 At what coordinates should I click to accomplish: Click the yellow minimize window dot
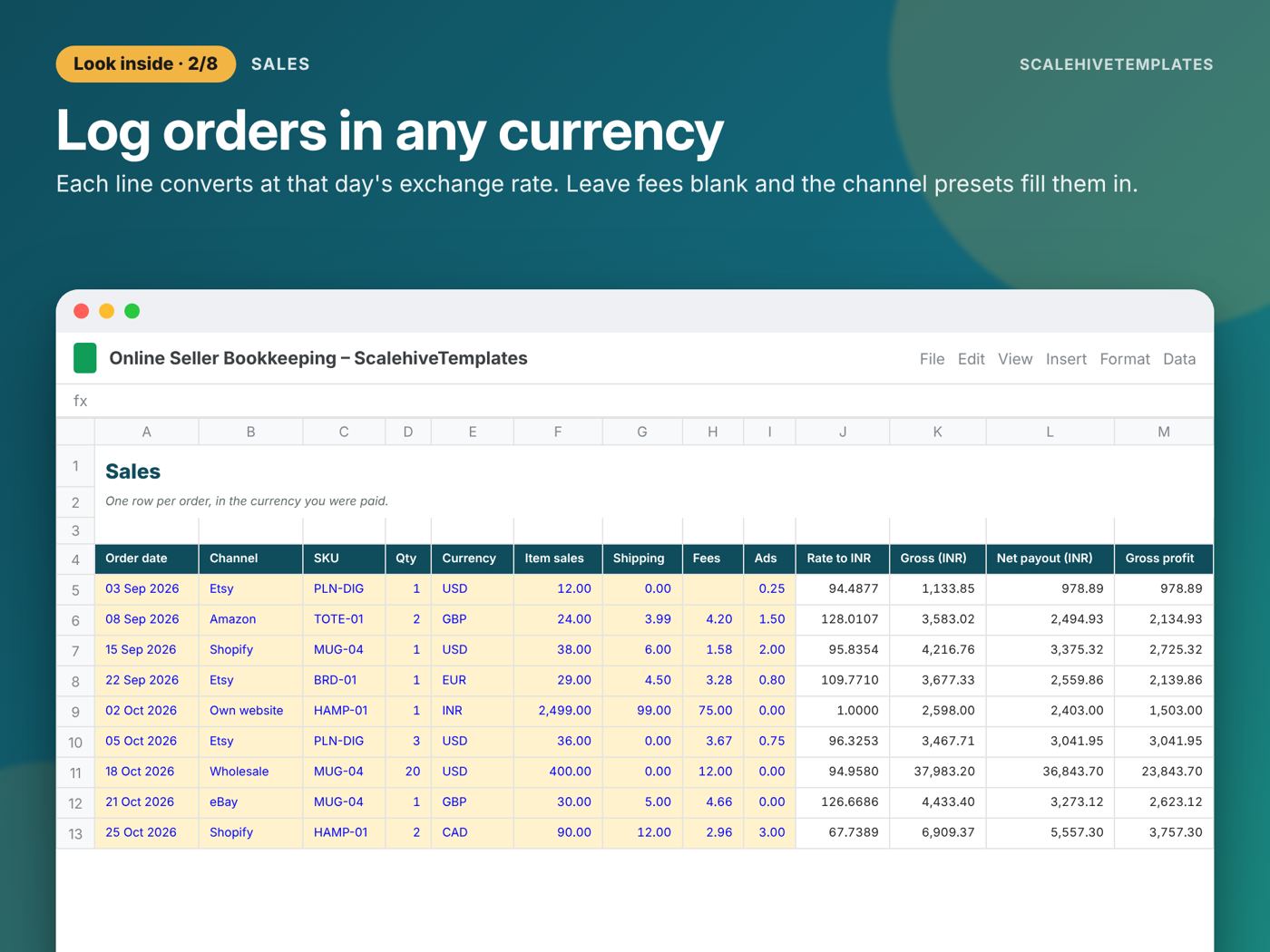[106, 311]
